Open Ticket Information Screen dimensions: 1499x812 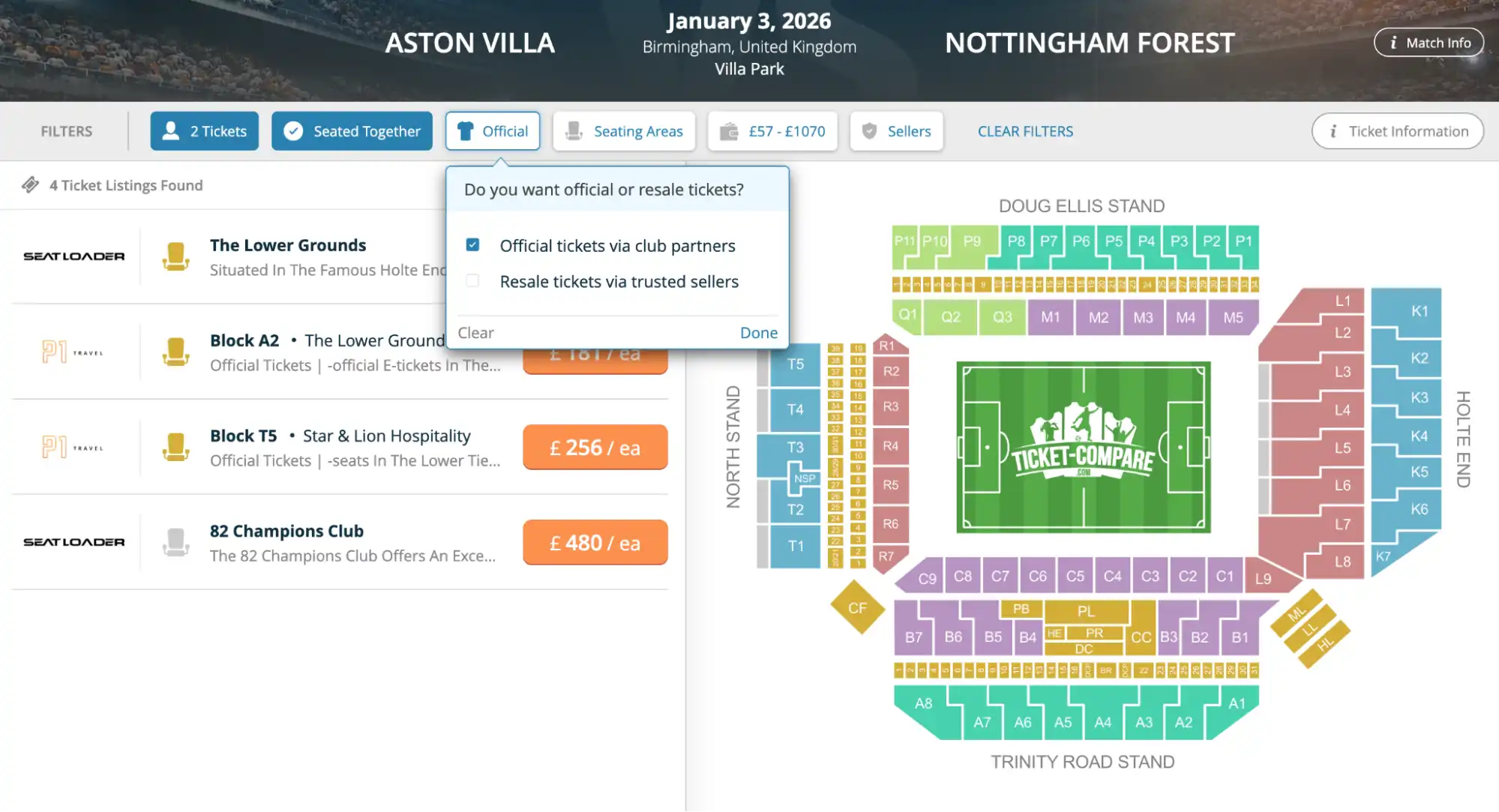[x=1397, y=130]
